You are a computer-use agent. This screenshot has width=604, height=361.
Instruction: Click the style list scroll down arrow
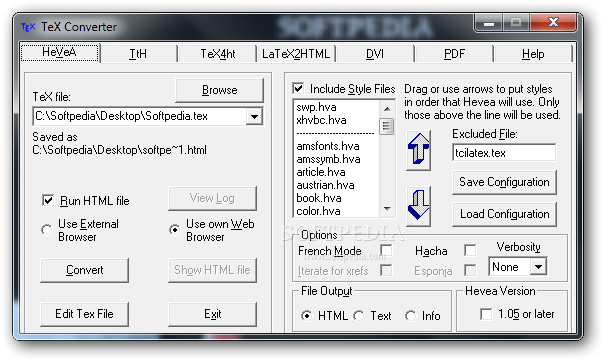387,208
